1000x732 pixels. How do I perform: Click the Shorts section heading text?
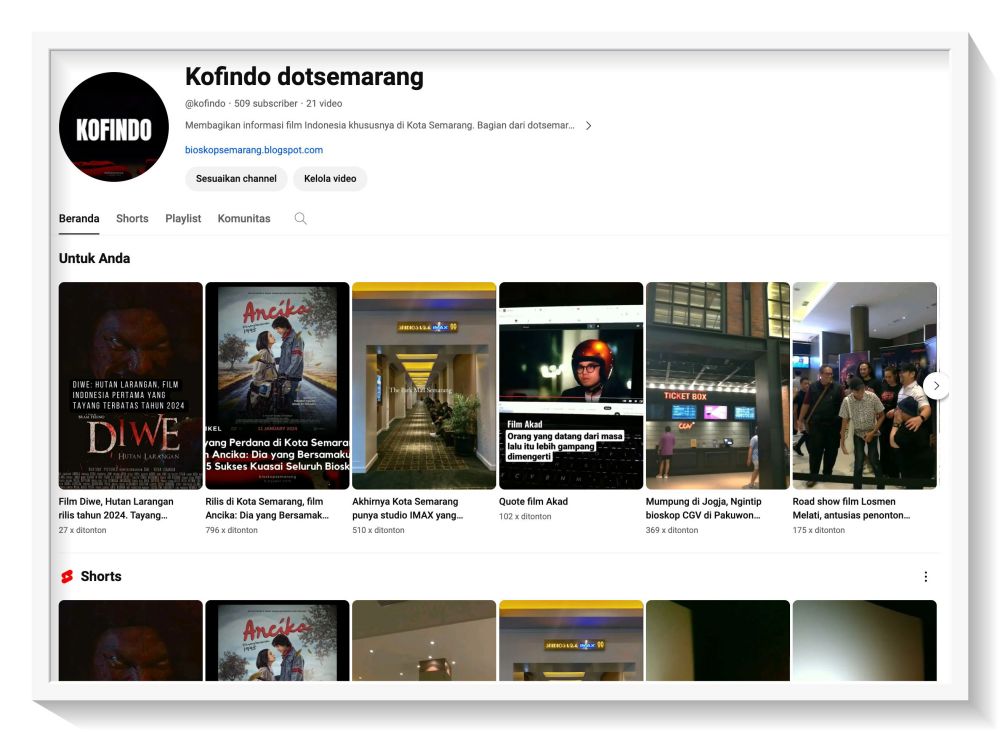[x=101, y=576]
